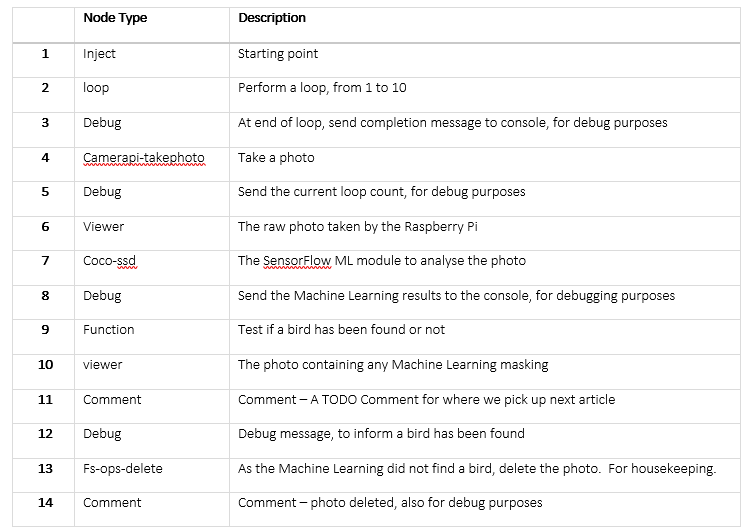This screenshot has width=749, height=532.
Task: Click the "loop" node type cell
Action: (96, 88)
